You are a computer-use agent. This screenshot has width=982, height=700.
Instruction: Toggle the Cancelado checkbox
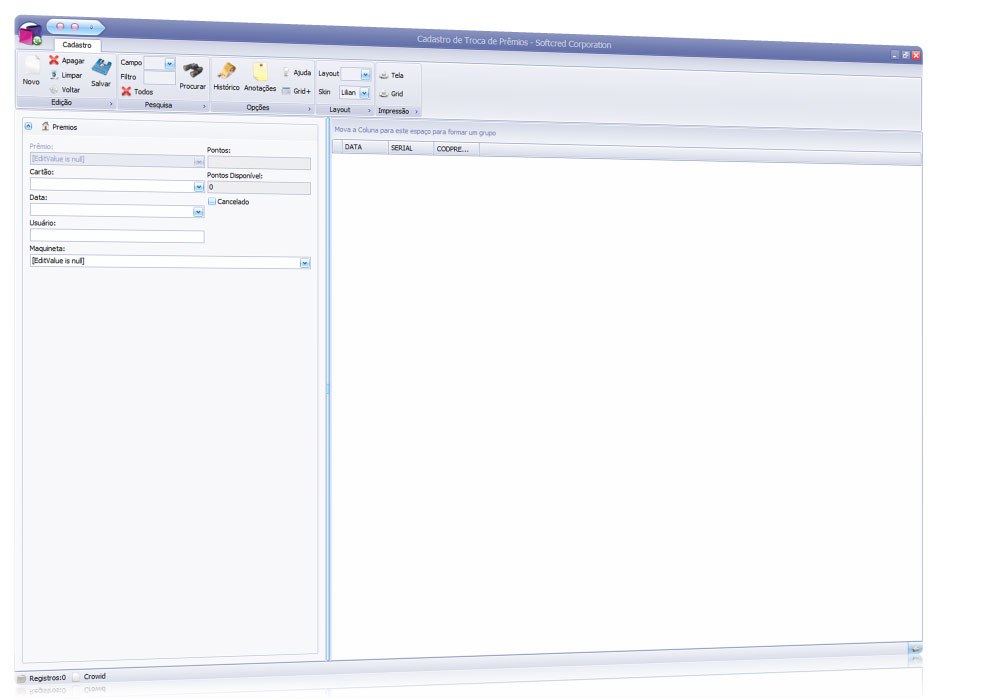pos(212,202)
